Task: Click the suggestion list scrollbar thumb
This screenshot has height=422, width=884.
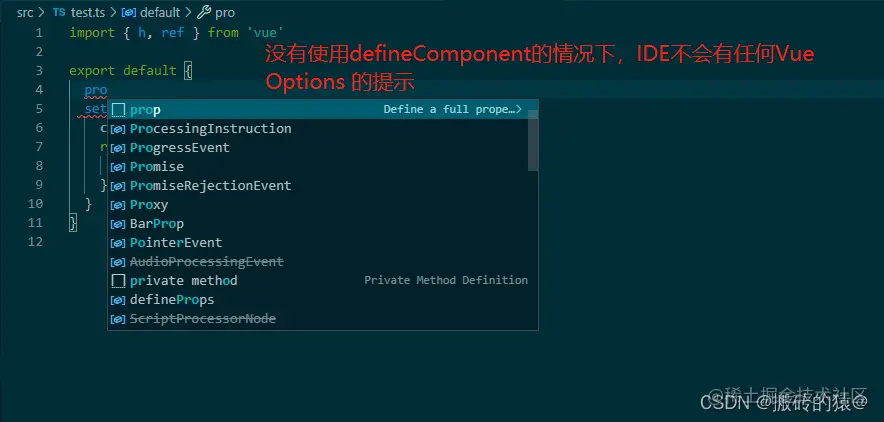Action: 533,140
